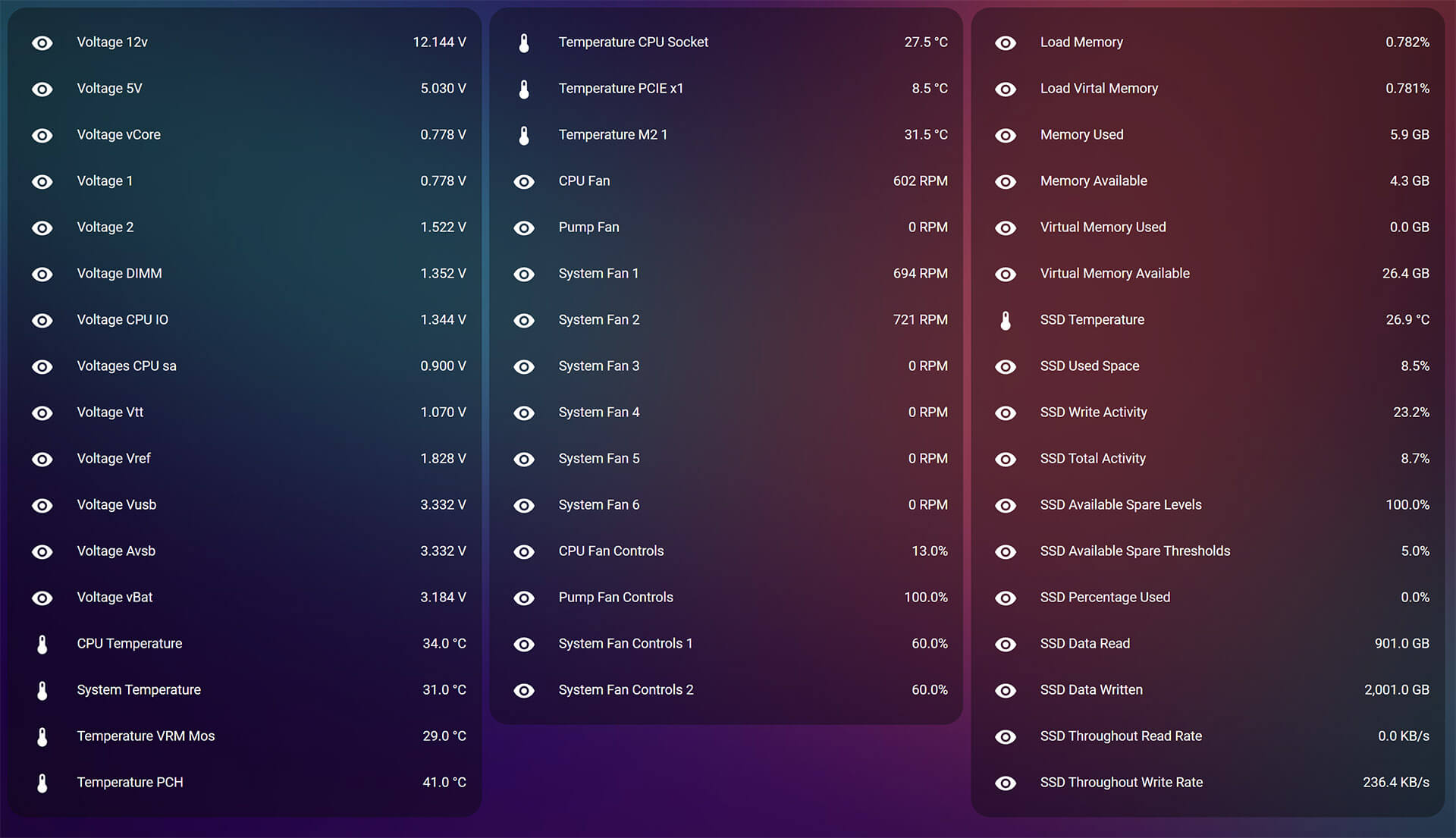Click the SSD Percentage Used value
Screen dimensions: 1456x838
pos(1415,598)
